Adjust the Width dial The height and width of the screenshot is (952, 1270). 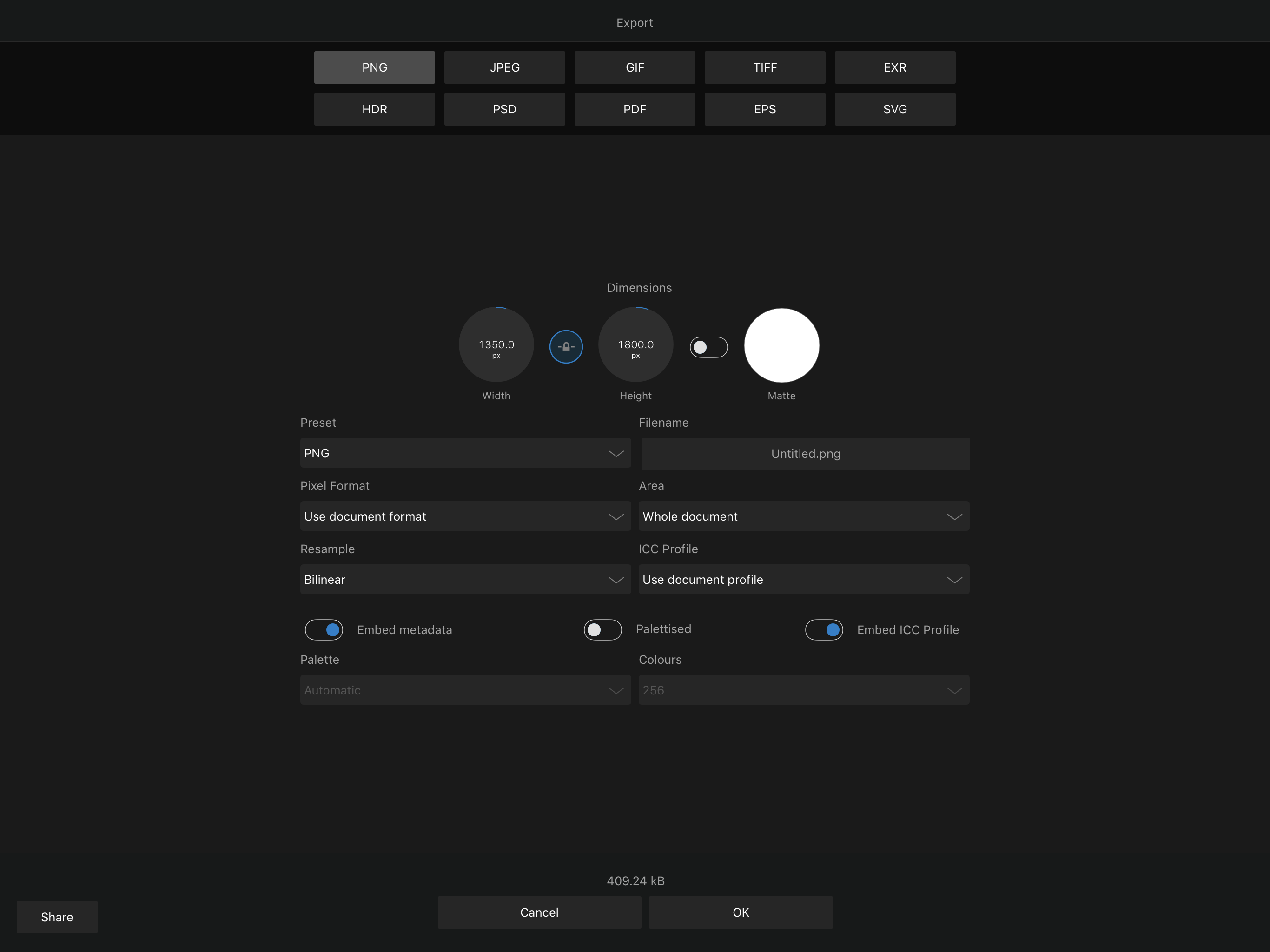pos(496,344)
